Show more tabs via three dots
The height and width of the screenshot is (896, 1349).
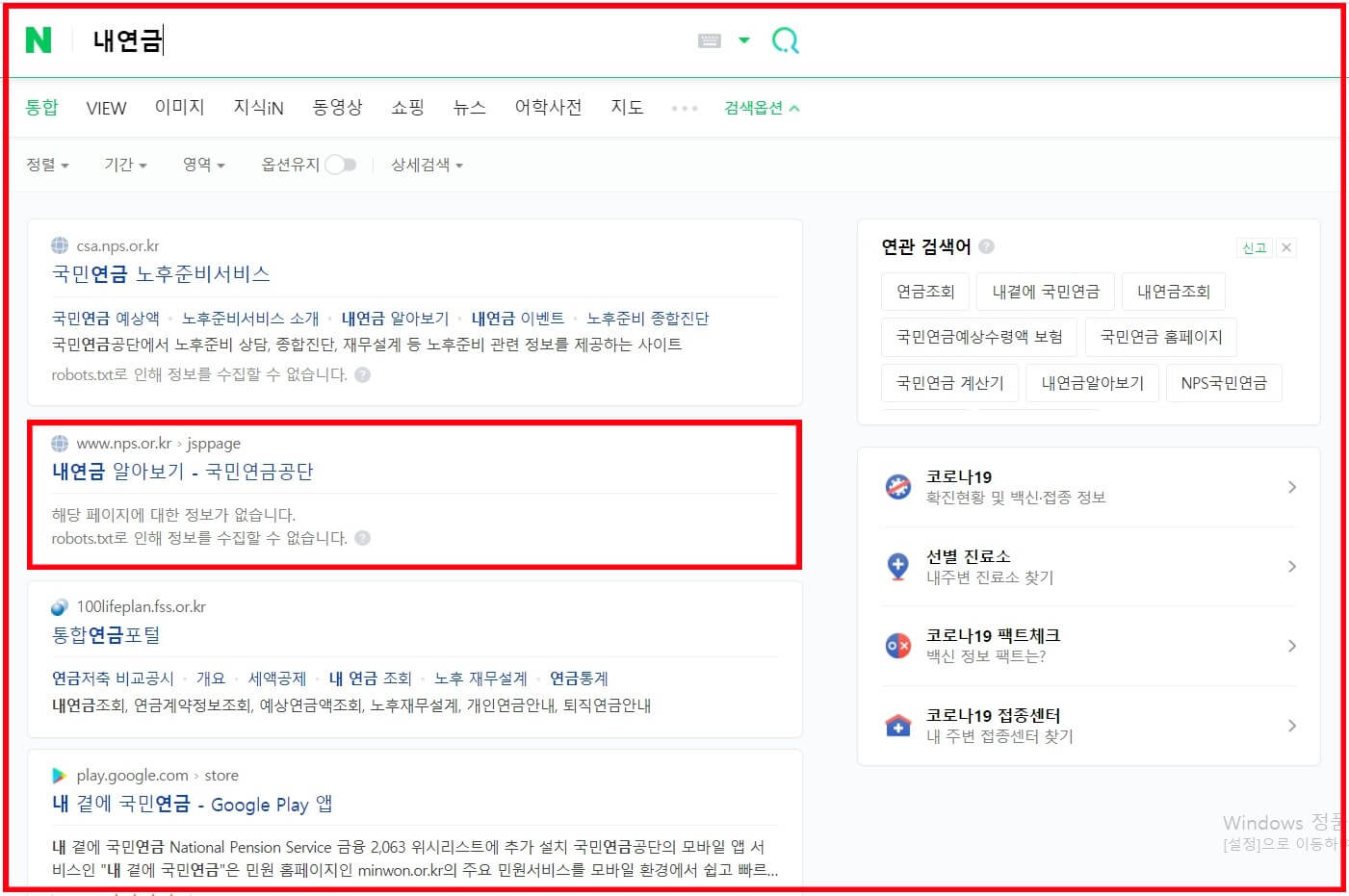pos(685,108)
